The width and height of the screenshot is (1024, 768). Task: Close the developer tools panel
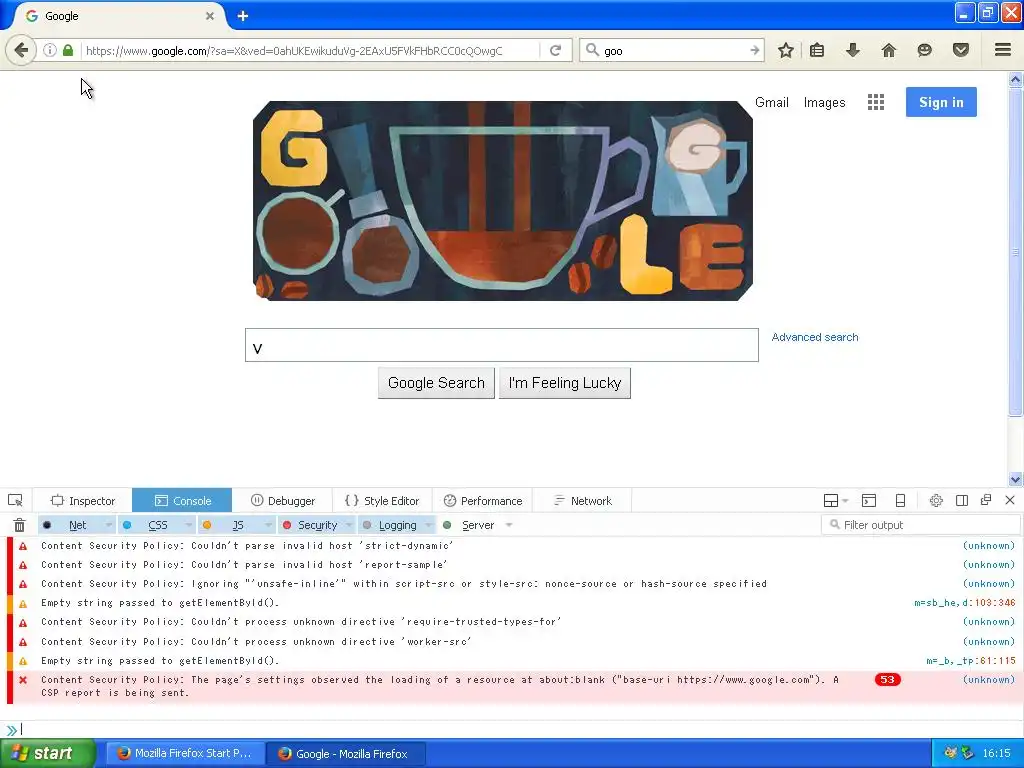coord(1010,500)
